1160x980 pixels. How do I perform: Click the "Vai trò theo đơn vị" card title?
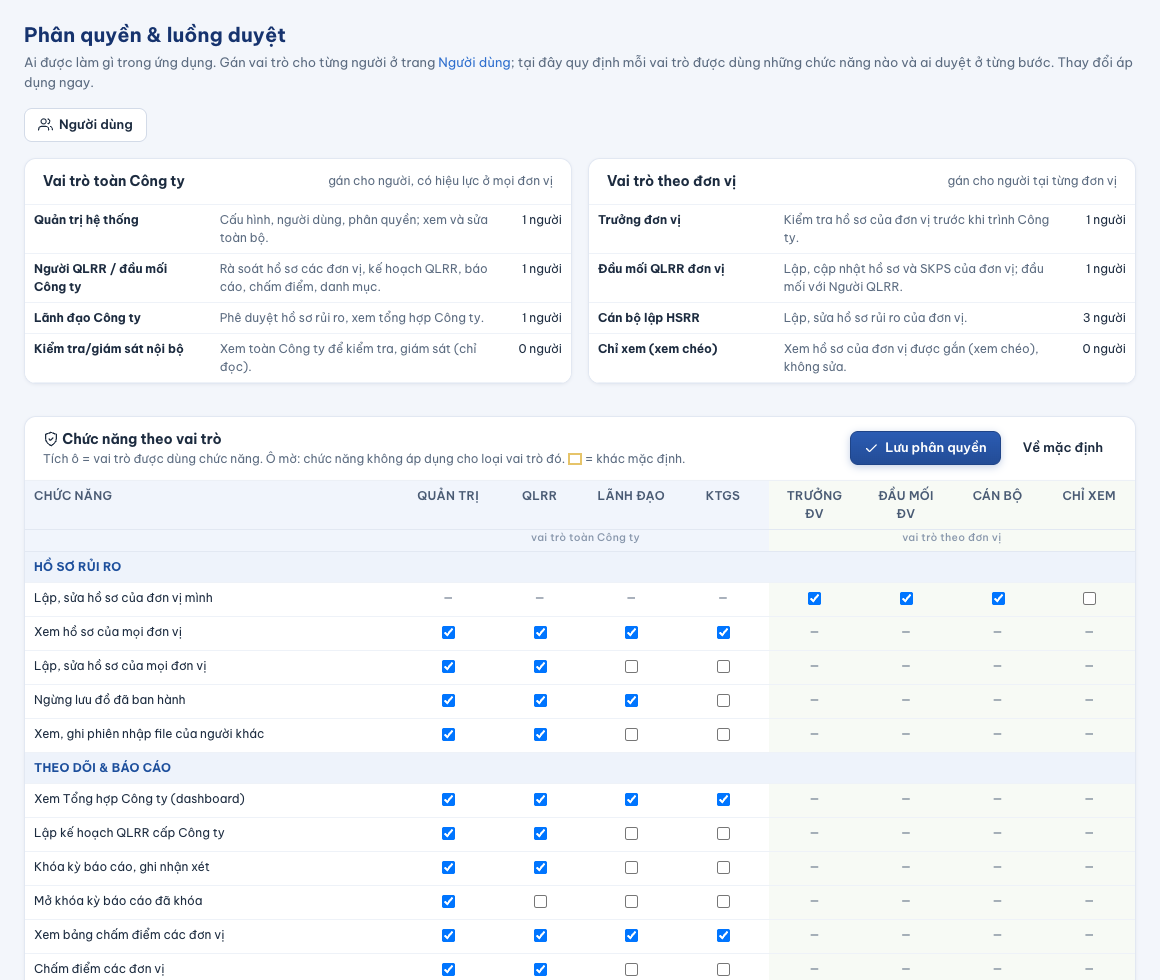pyautogui.click(x=671, y=181)
